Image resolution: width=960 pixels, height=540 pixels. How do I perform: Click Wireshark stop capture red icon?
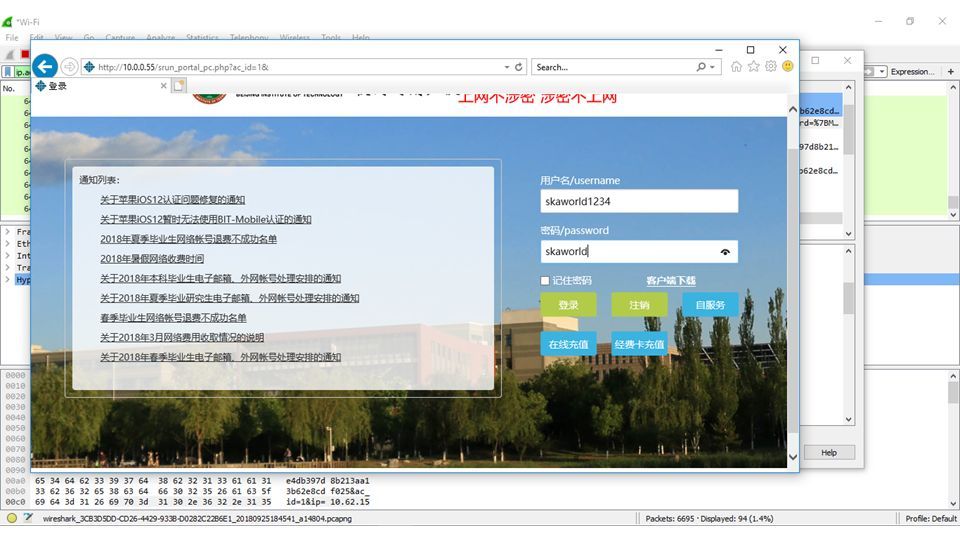pos(24,54)
